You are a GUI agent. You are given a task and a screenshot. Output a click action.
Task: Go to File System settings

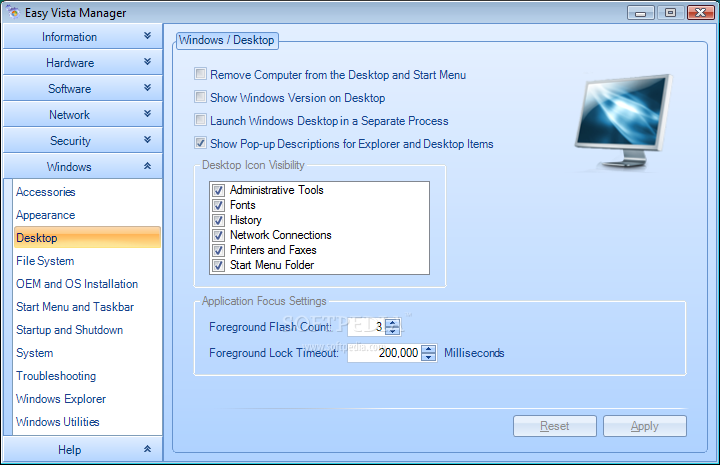coord(45,261)
